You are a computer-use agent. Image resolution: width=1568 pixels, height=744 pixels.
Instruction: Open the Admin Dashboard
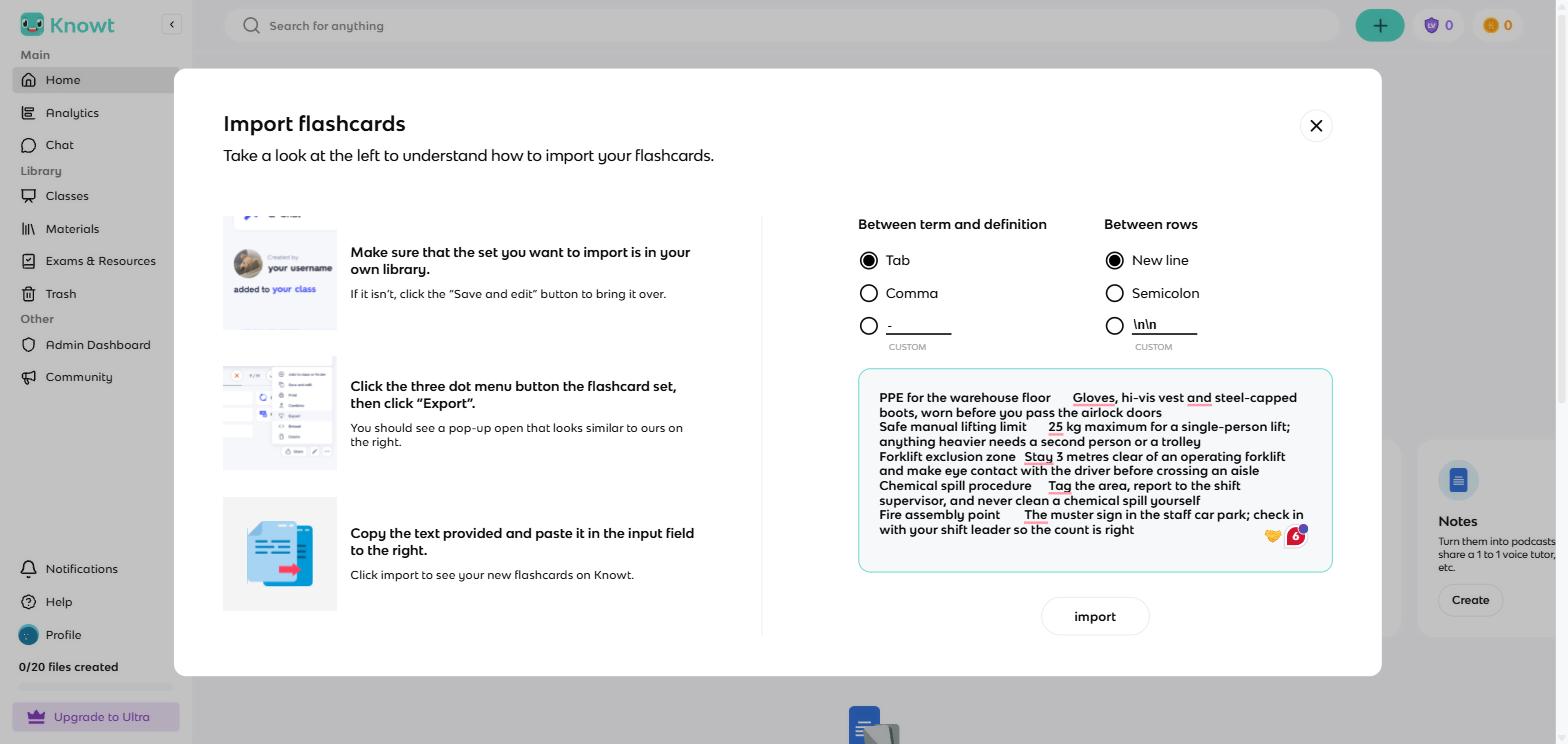click(96, 345)
